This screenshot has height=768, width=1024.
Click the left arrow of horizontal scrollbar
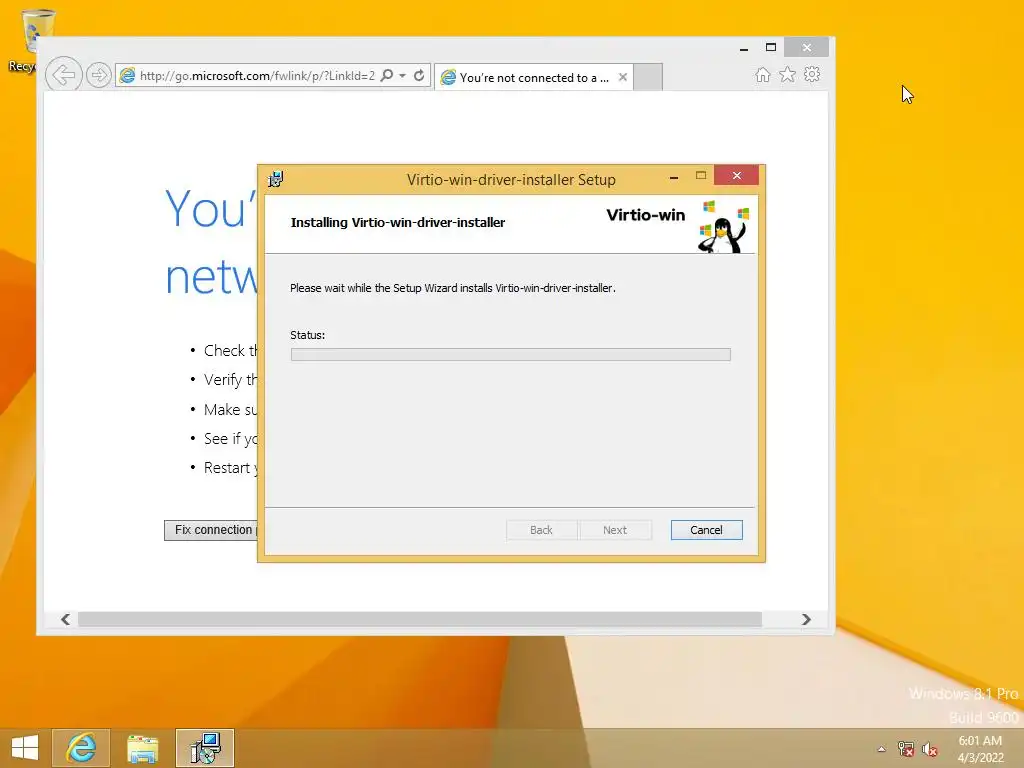65,619
